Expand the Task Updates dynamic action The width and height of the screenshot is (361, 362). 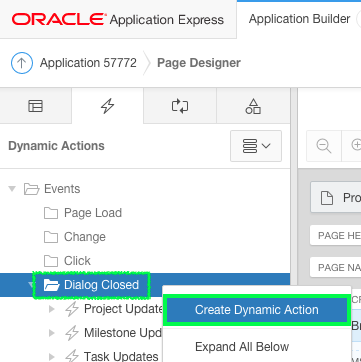52,356
